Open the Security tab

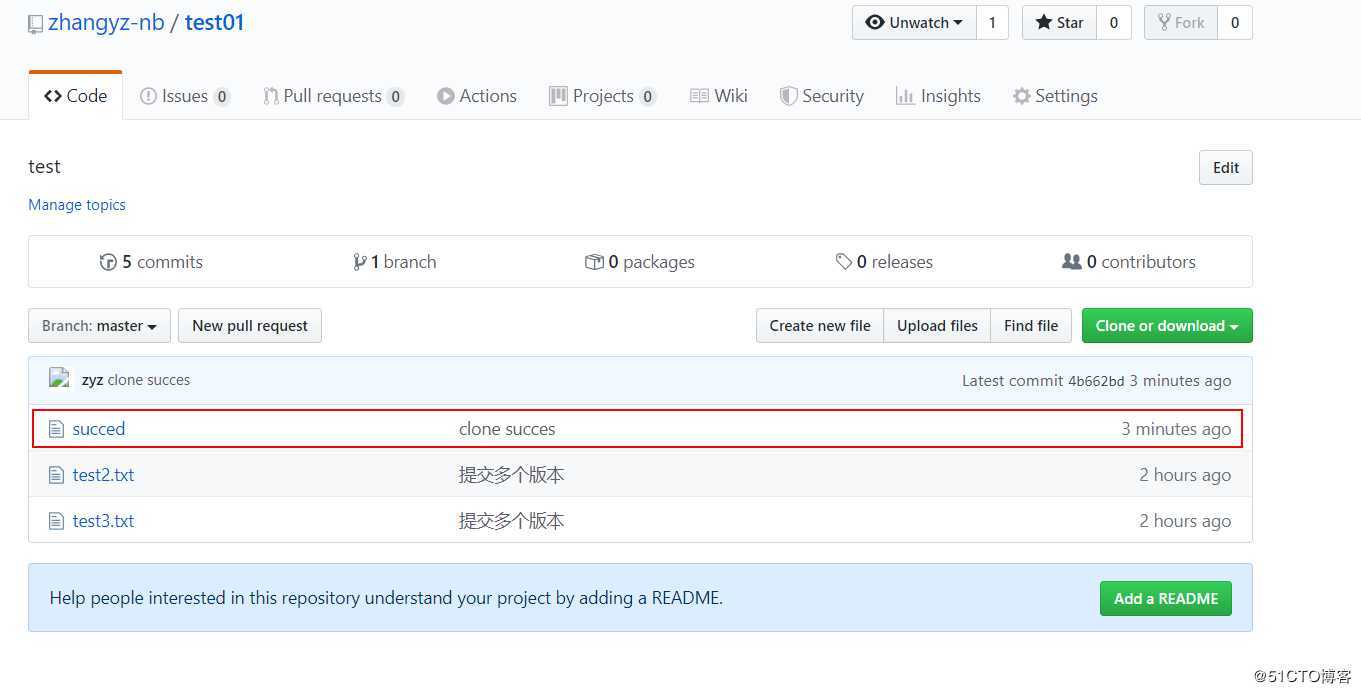click(821, 96)
